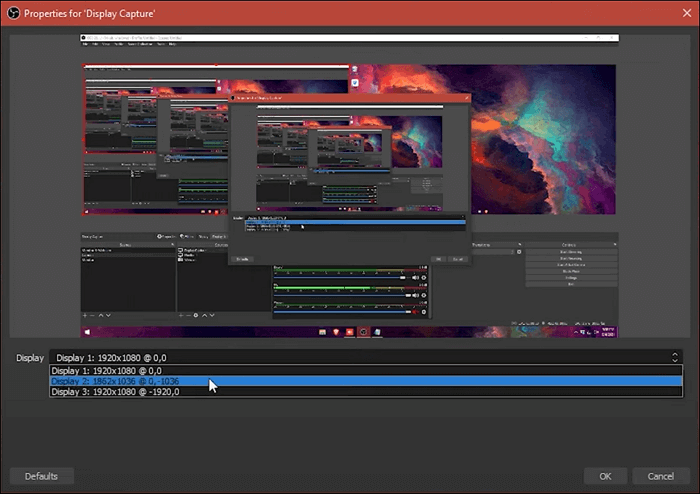Select Display 1: 1920x1080 @ 0,0 from the list
Image resolution: width=700 pixels, height=494 pixels.
point(100,370)
